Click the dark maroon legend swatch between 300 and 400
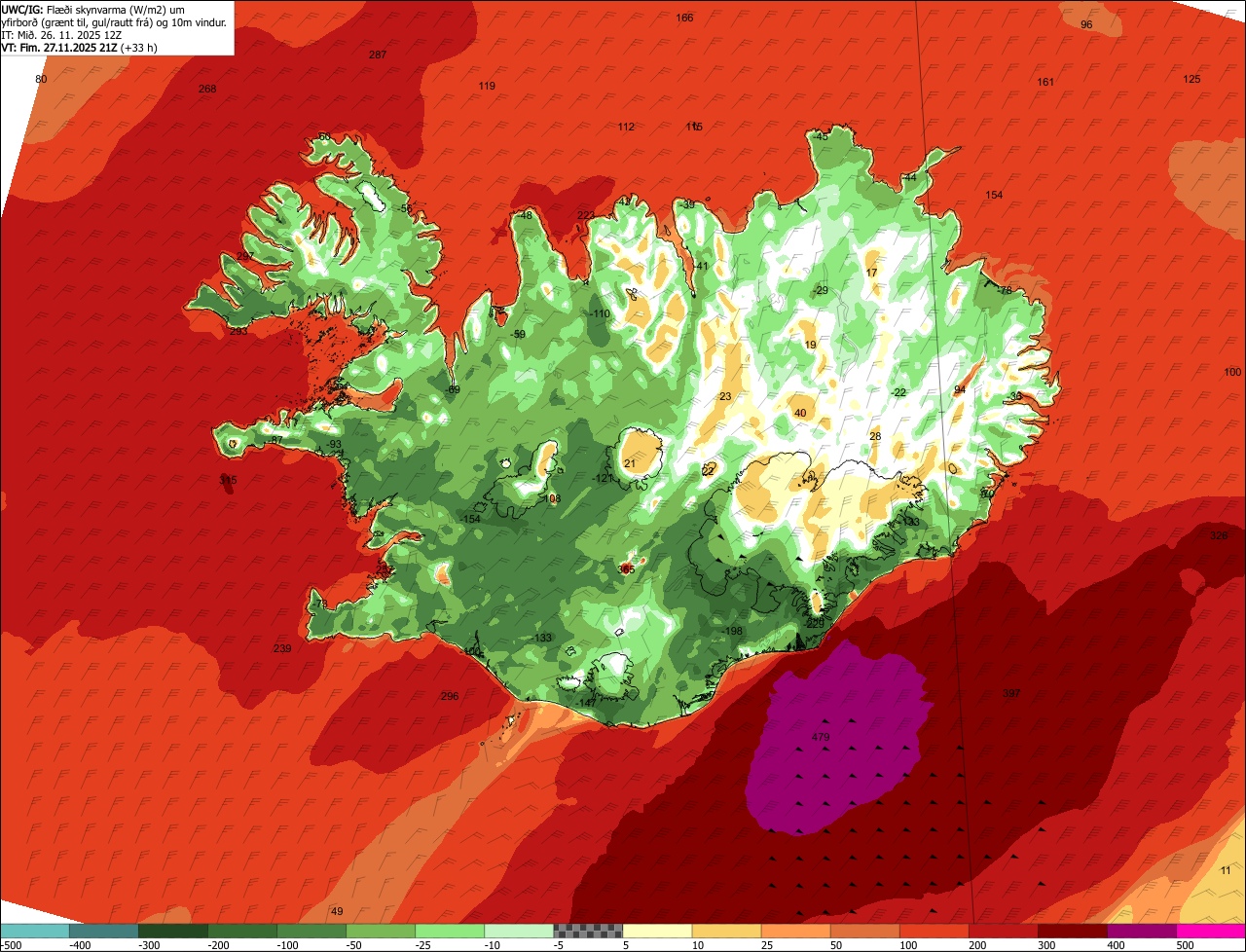Image resolution: width=1246 pixels, height=952 pixels. pyautogui.click(x=1072, y=931)
